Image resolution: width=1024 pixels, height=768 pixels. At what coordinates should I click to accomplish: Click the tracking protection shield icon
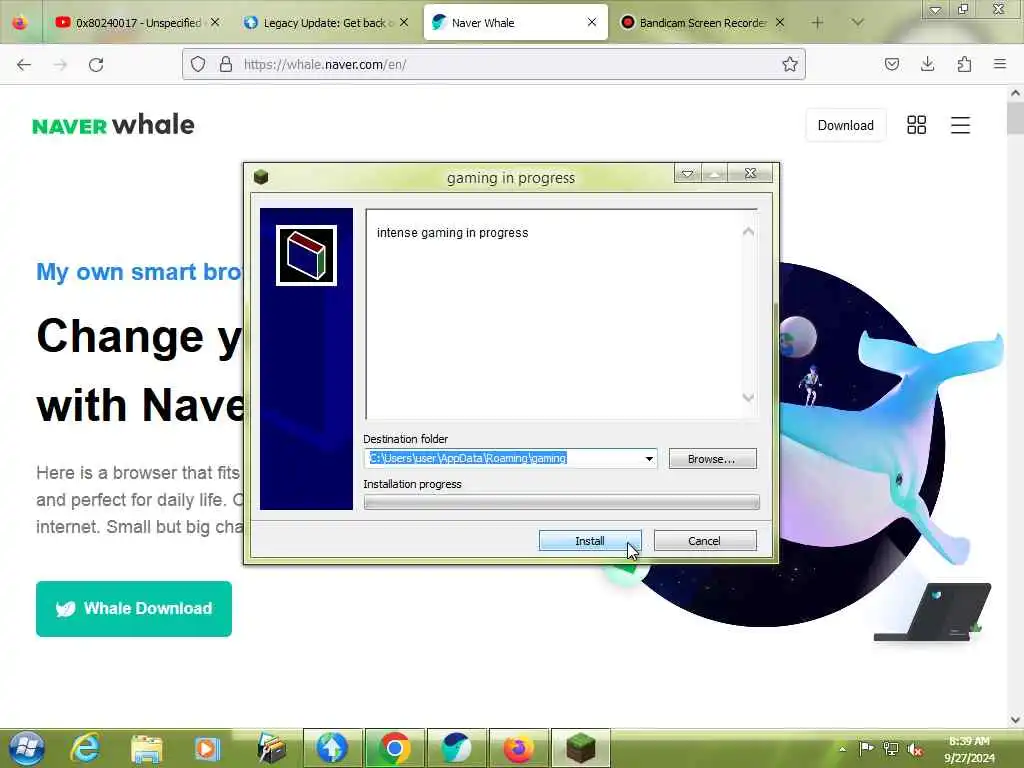[198, 64]
